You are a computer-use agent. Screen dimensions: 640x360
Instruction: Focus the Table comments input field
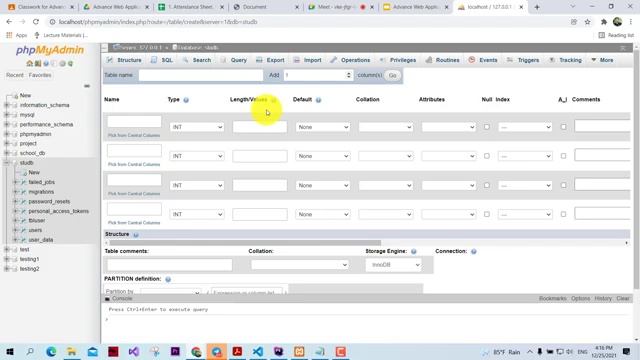[x=169, y=264]
